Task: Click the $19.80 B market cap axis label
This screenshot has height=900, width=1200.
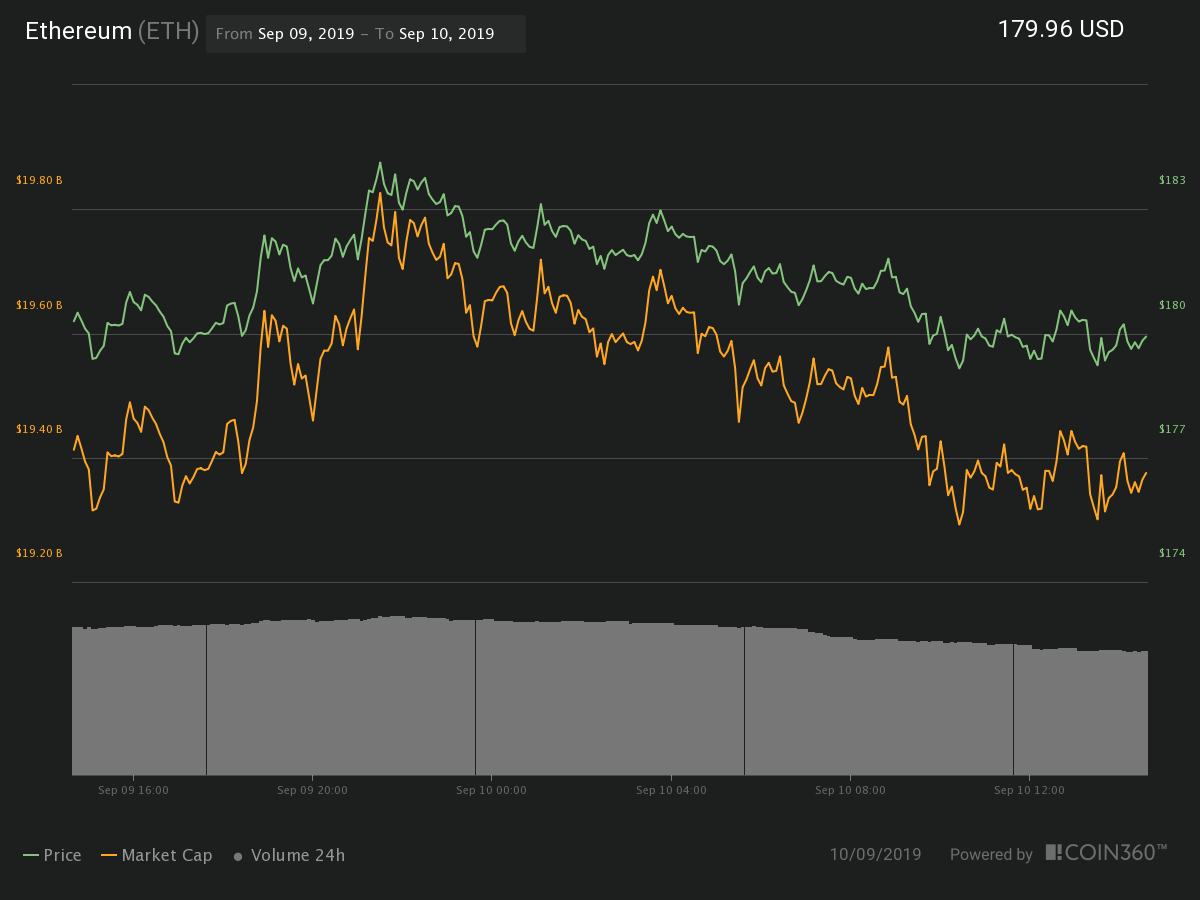Action: tap(40, 180)
